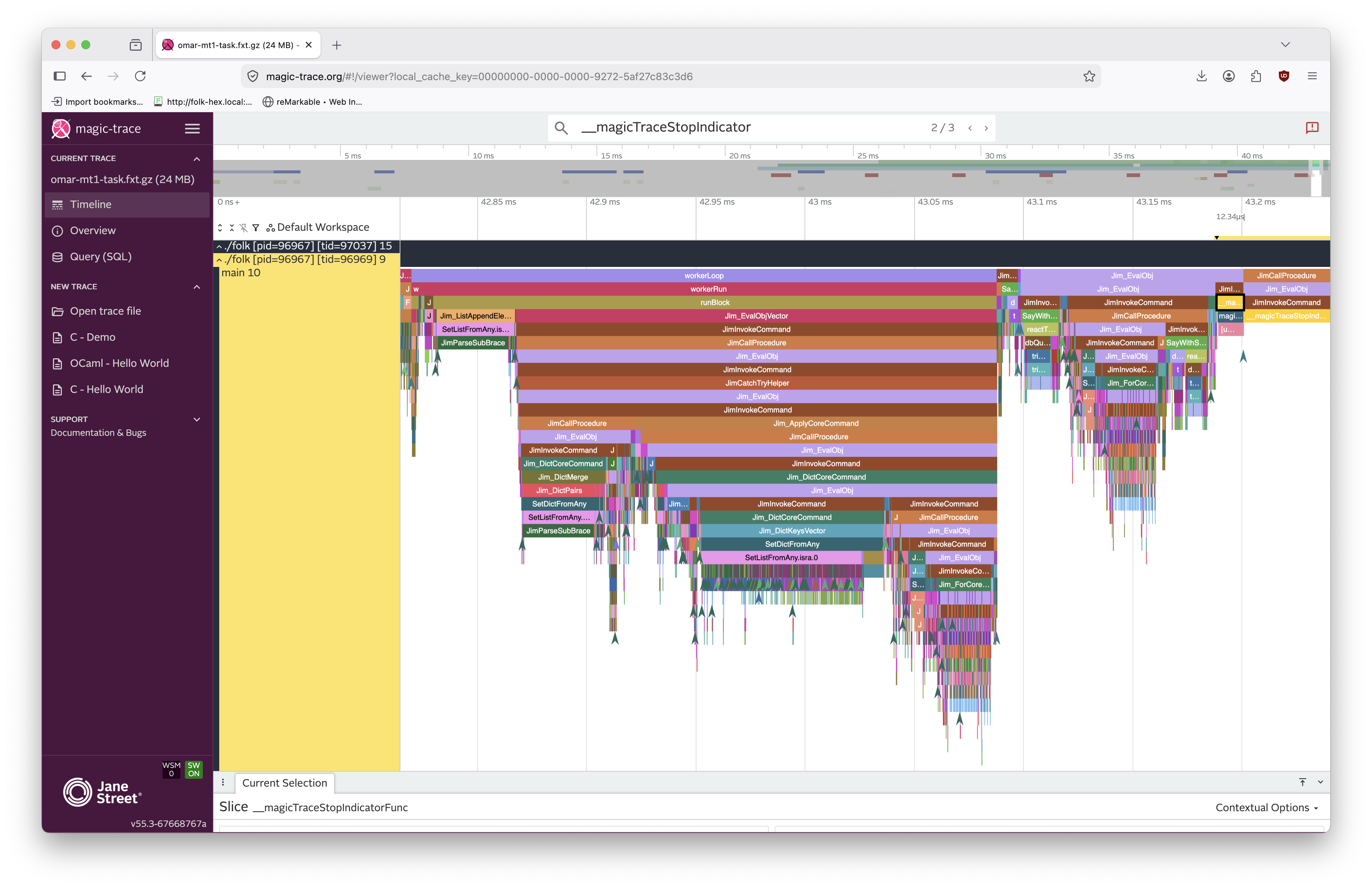Go to previous search result

970,128
